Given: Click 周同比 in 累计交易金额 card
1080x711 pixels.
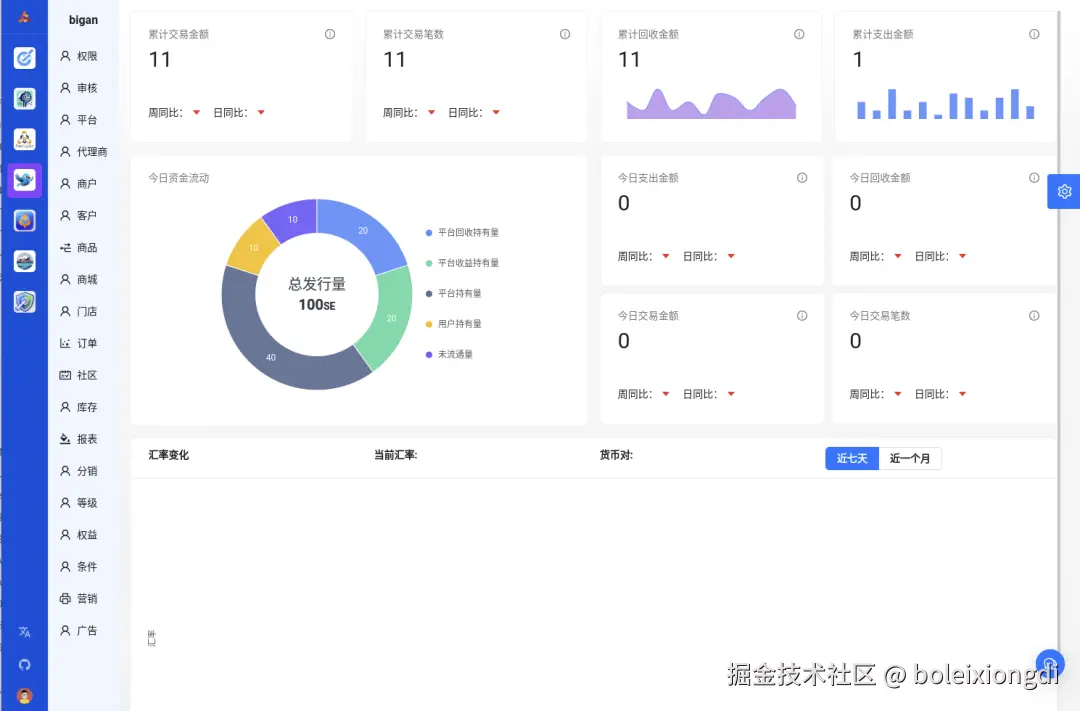Looking at the screenshot, I should pos(165,112).
